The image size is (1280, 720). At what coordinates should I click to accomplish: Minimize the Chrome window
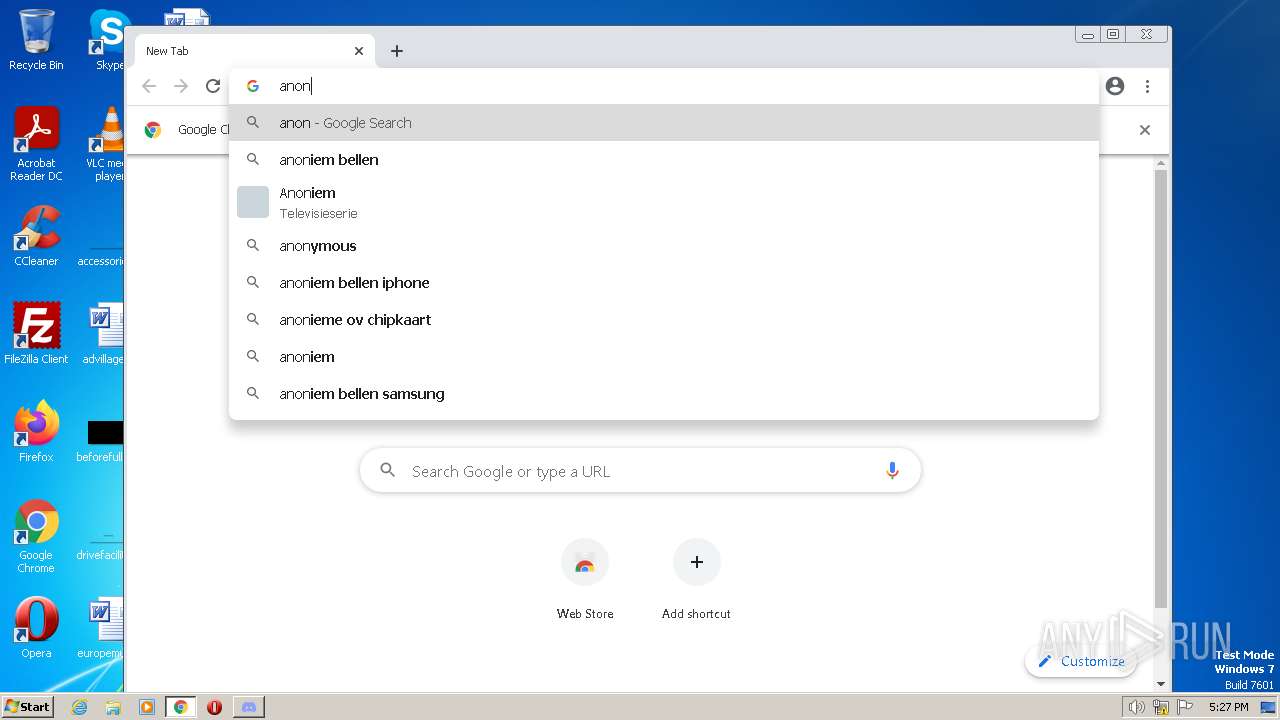point(1088,35)
